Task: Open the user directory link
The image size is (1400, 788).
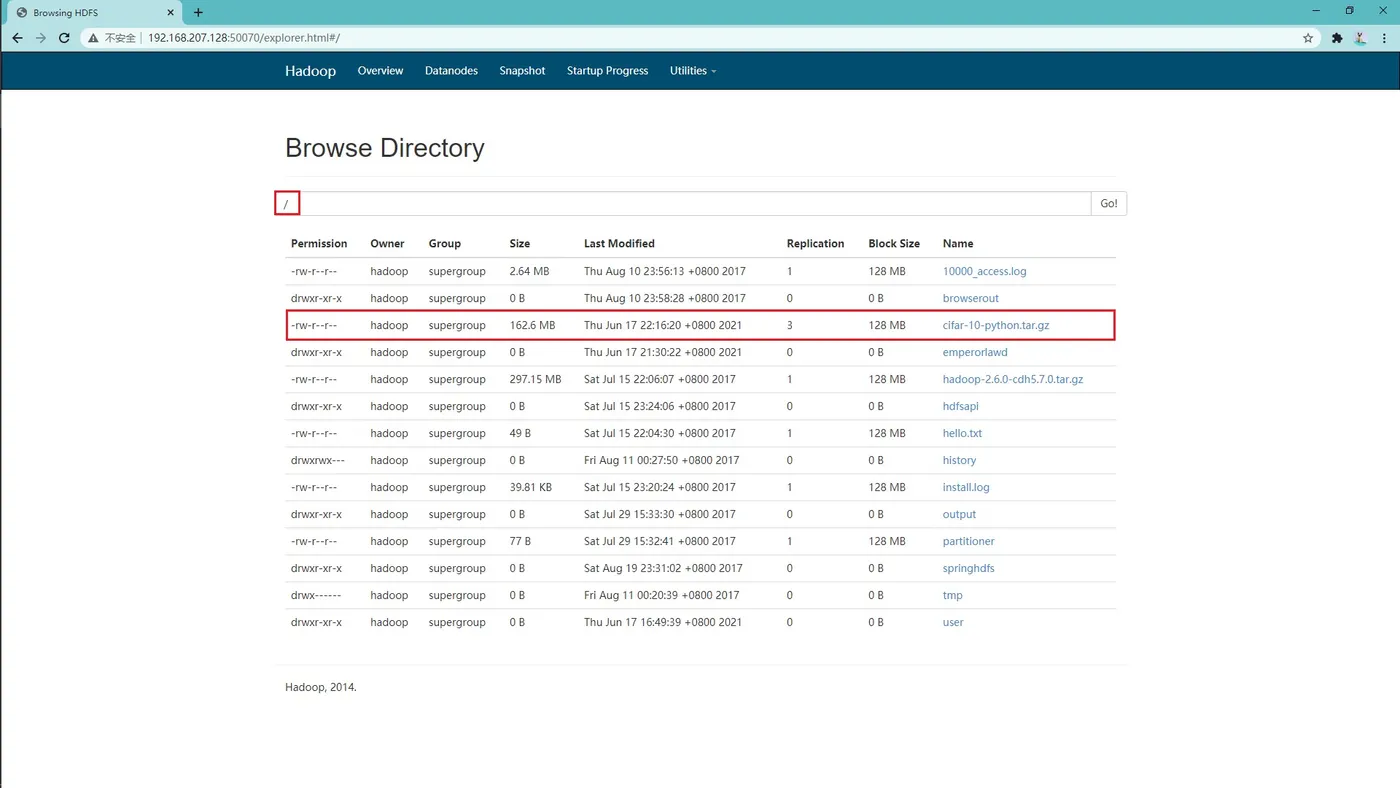Action: tap(953, 622)
